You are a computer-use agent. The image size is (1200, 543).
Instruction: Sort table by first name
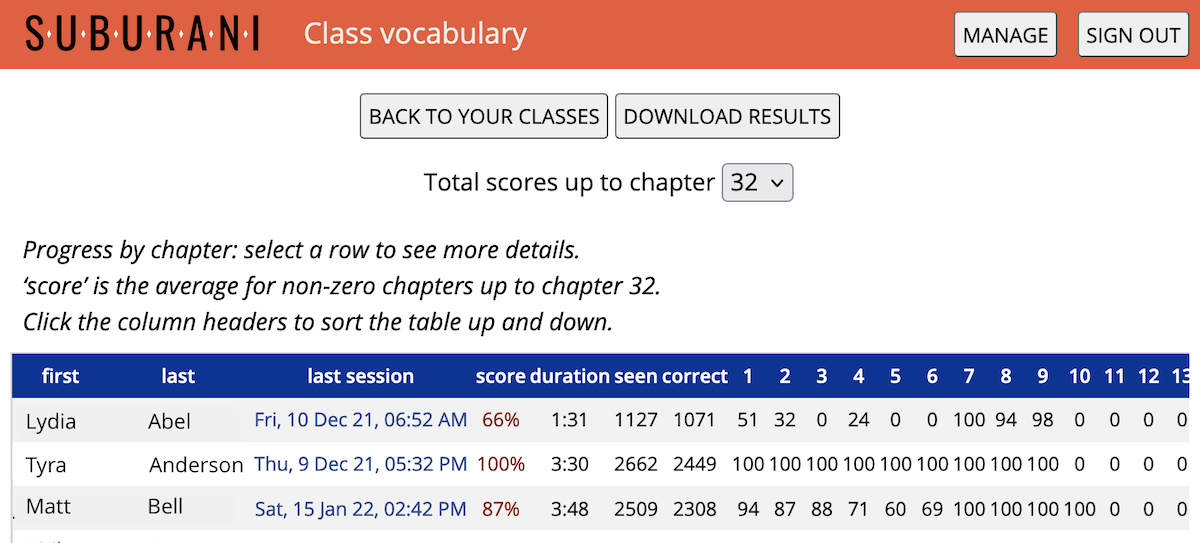tap(60, 376)
